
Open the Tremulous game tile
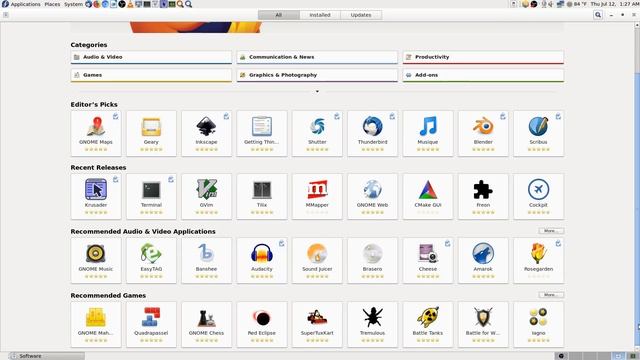coord(372,324)
